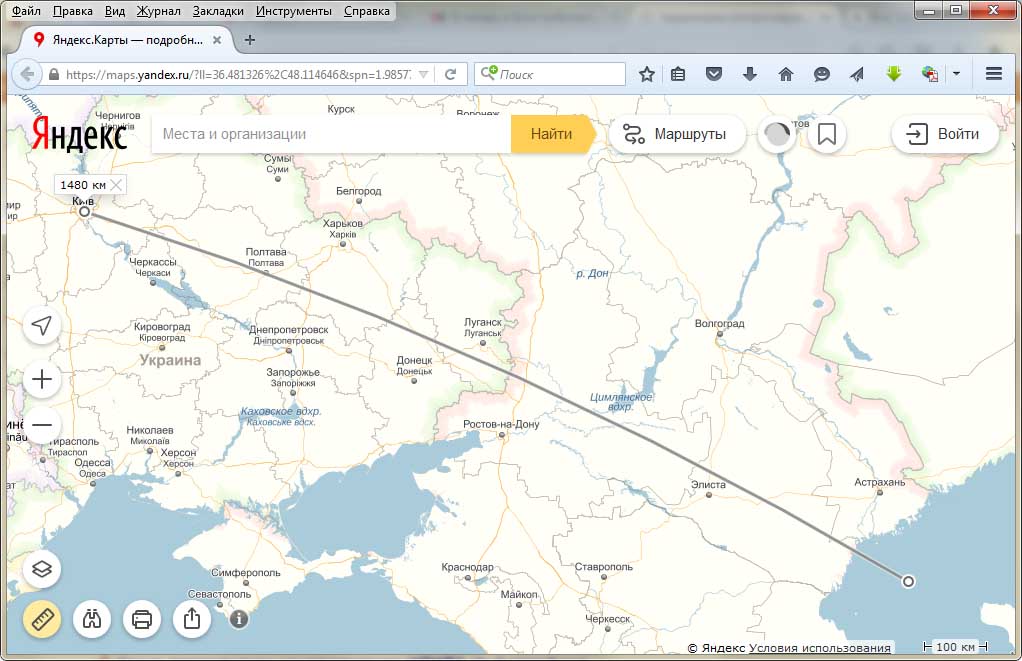Image resolution: width=1022 pixels, height=661 pixels.
Task: Click the share map icon
Action: 192,619
